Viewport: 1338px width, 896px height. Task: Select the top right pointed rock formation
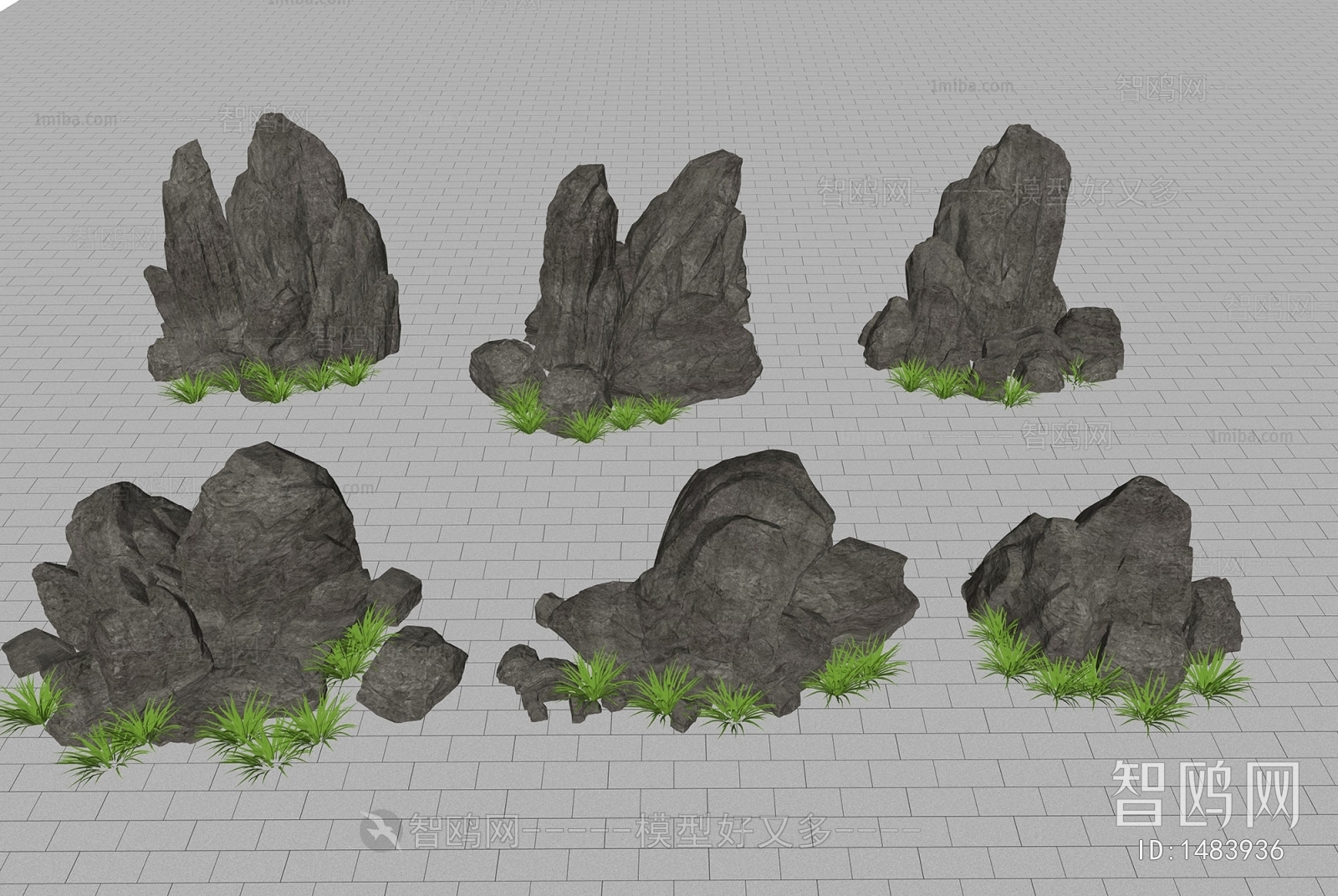click(x=991, y=266)
